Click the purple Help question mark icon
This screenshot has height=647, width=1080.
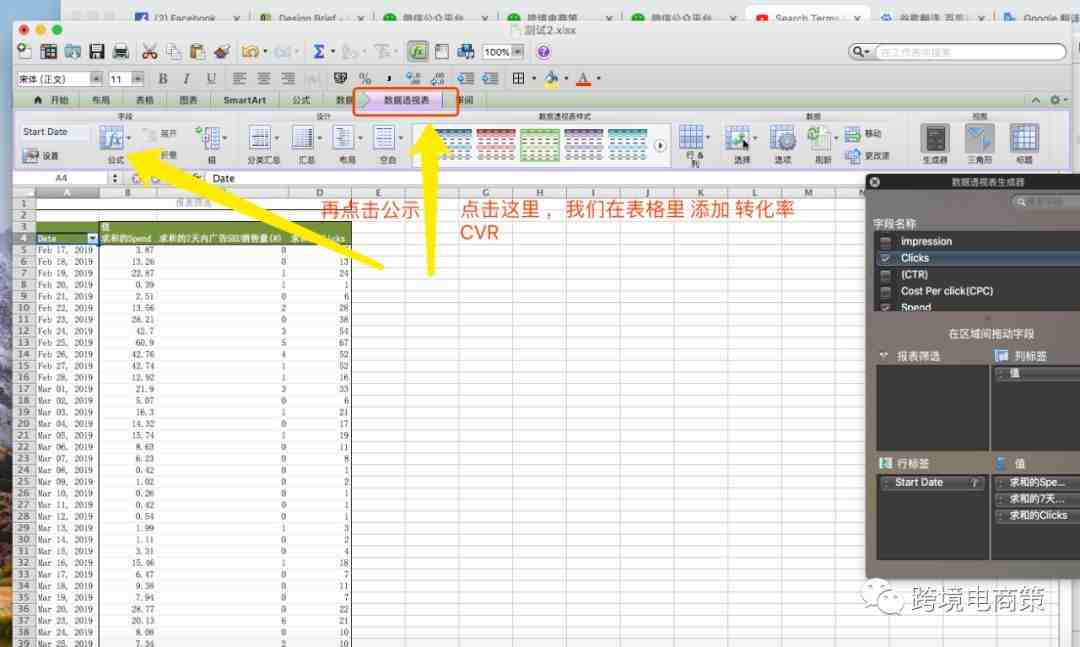543,52
